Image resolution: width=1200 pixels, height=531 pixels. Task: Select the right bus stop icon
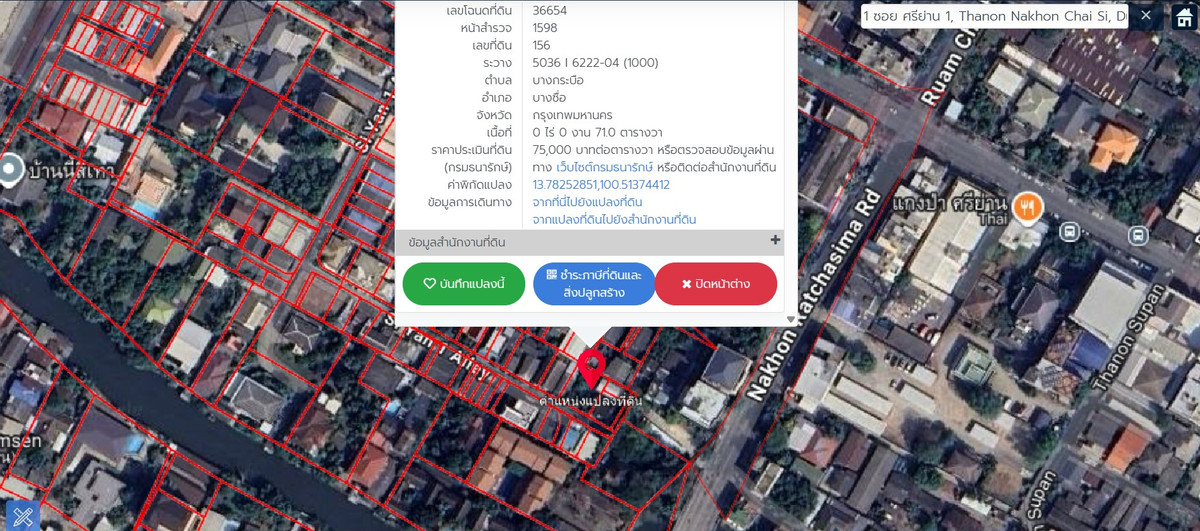click(x=1137, y=235)
